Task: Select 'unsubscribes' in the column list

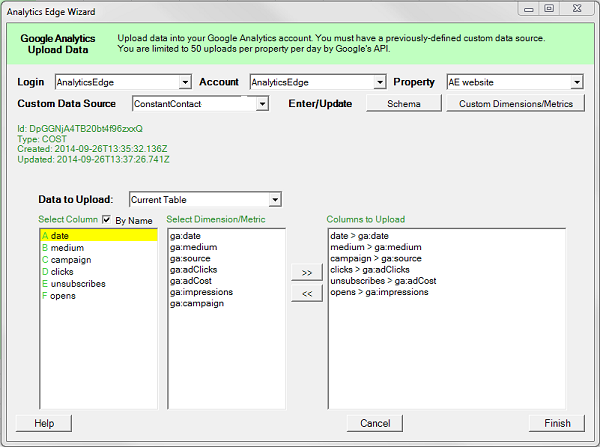Action: (78, 284)
